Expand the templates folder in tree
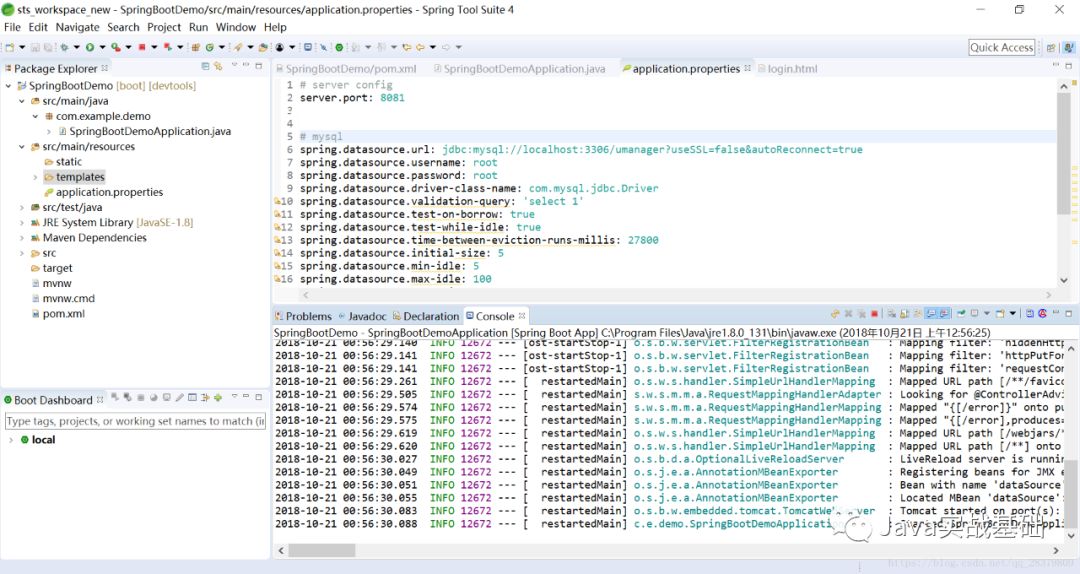Screen dimensions: 1080x574 coord(36,177)
